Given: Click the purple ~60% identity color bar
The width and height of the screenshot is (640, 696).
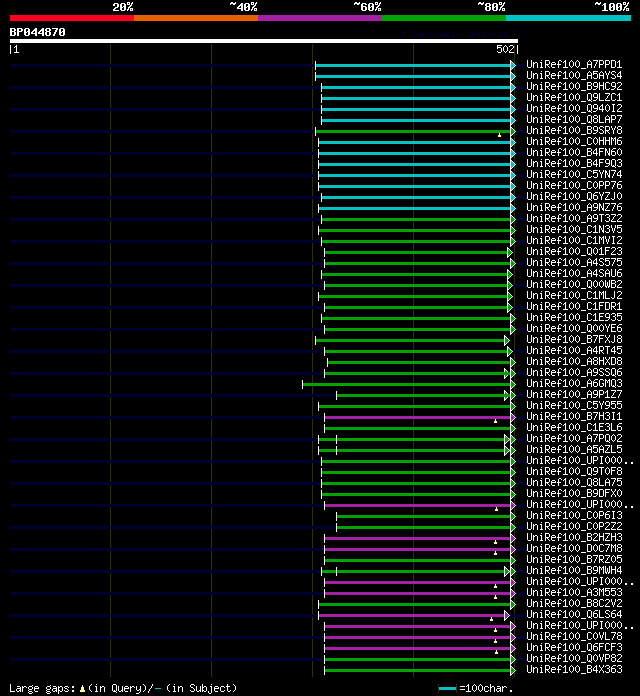Looking at the screenshot, I should tap(320, 18).
